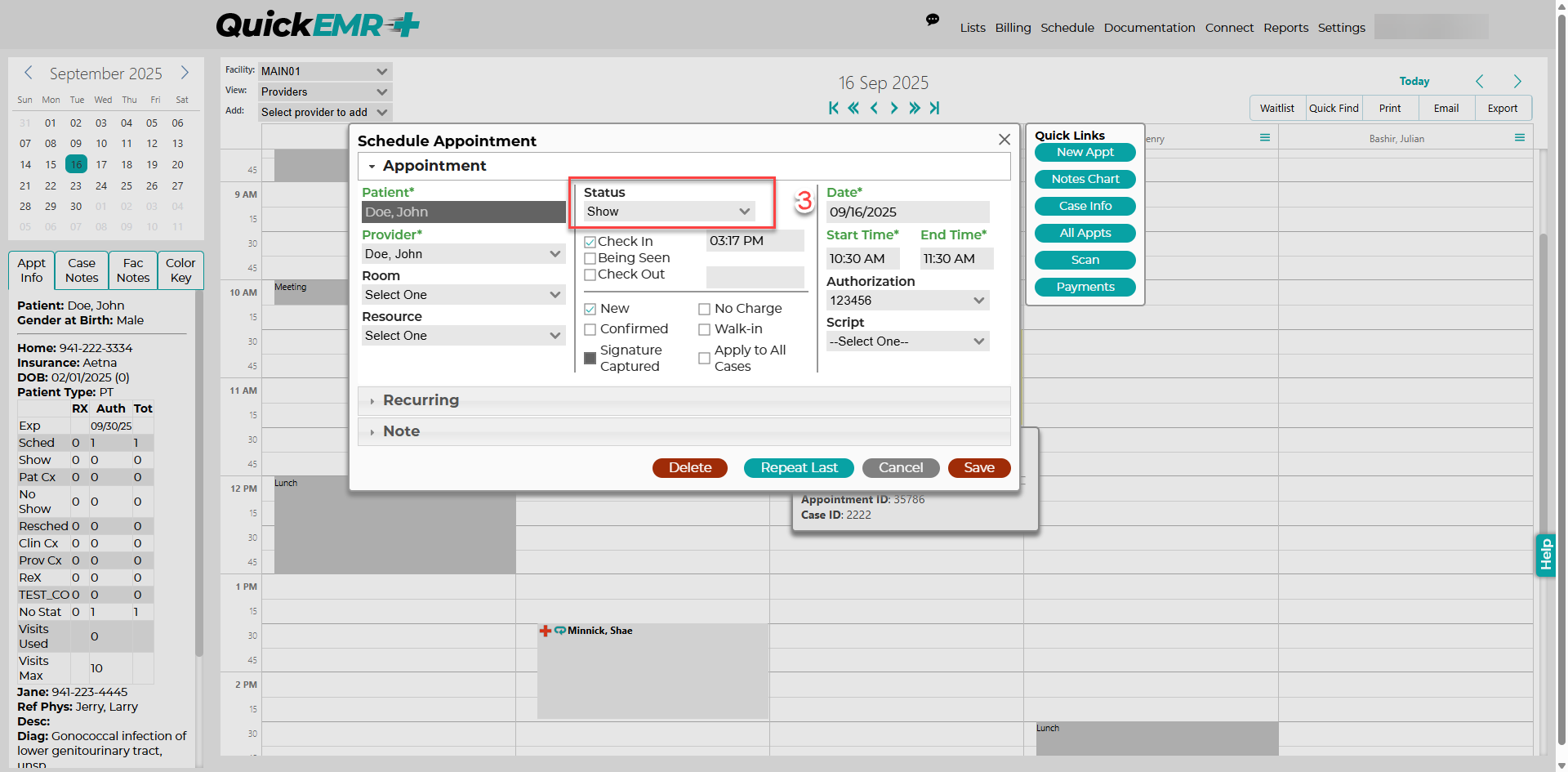
Task: Advance to next month in mini calendar
Action: coord(185,73)
